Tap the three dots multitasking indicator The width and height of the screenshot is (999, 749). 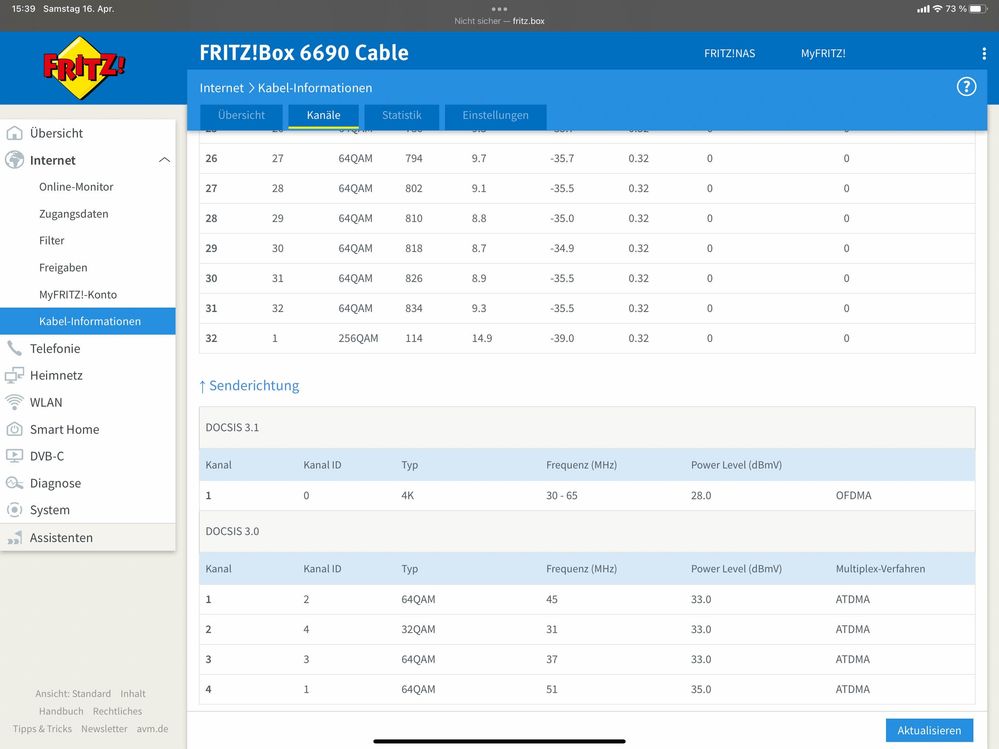(500, 9)
